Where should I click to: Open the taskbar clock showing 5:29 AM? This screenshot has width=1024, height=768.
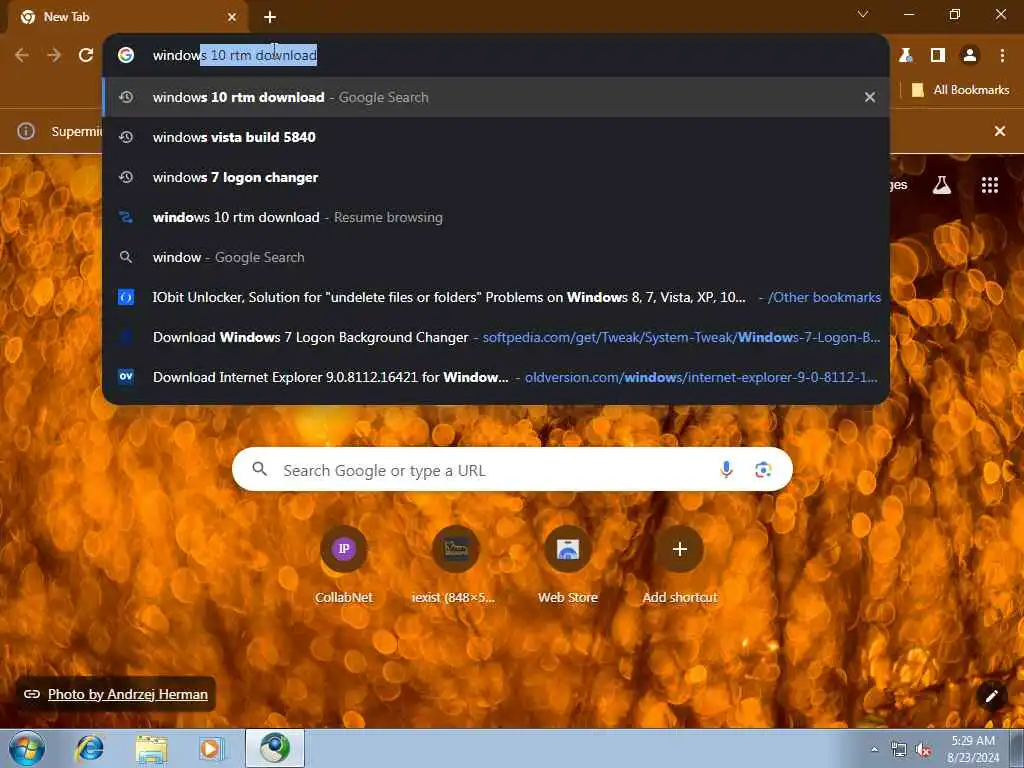973,749
